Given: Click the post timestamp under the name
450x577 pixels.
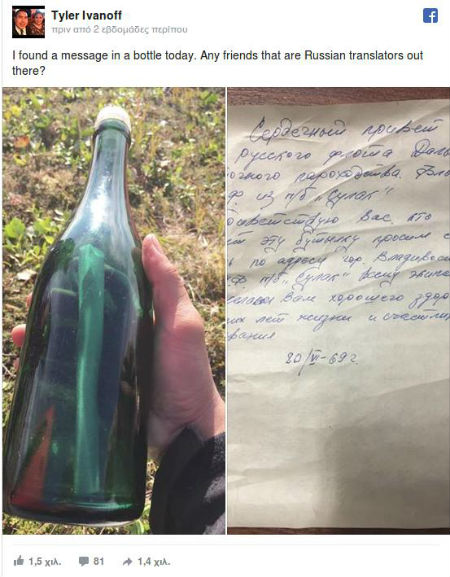Looking at the screenshot, I should (120, 30).
